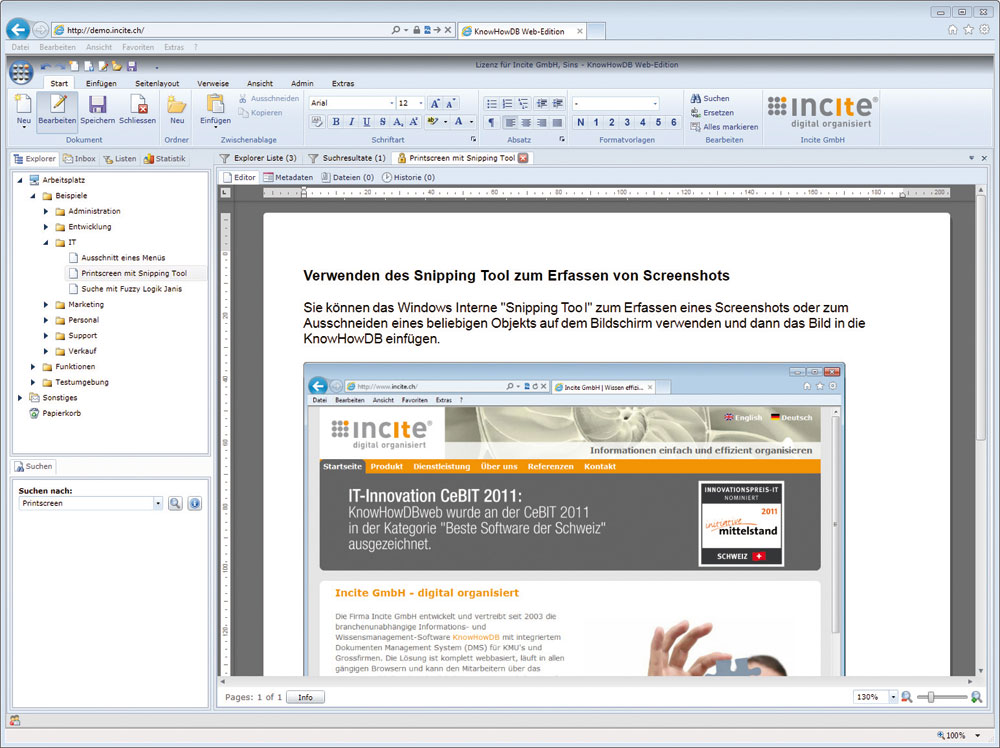Select Suche mit Fuzzy Logik Janis document

tap(131, 289)
